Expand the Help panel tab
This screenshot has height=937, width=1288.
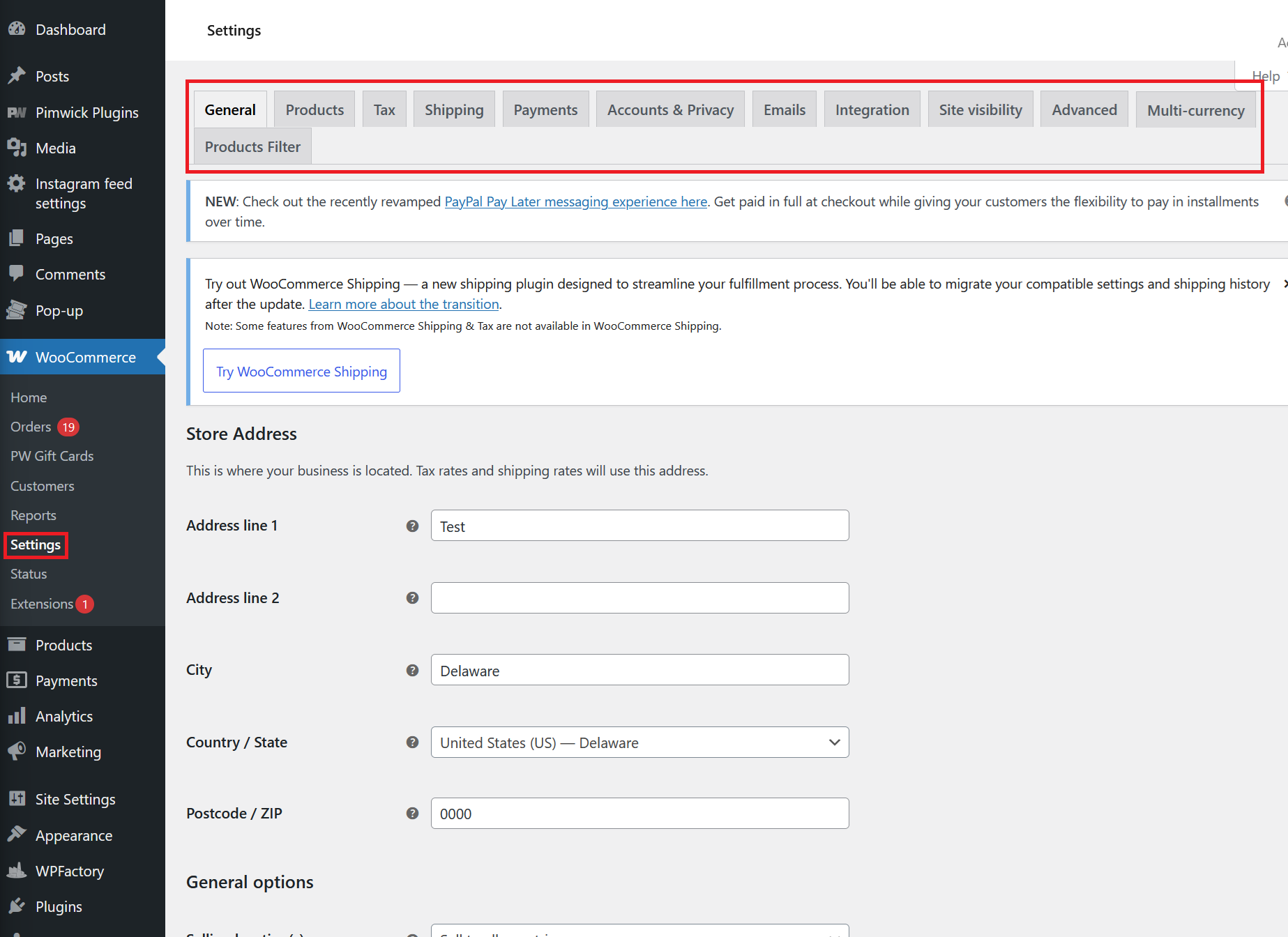(x=1266, y=76)
